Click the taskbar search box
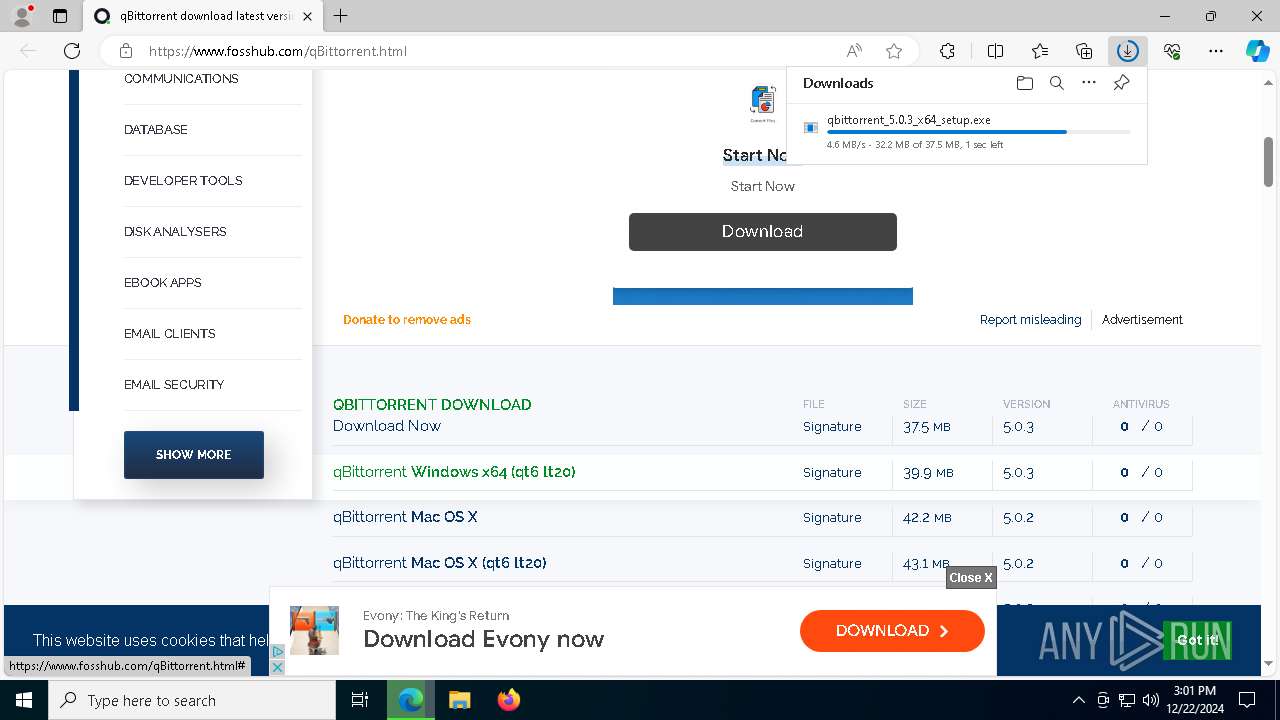1280x720 pixels. 192,700
